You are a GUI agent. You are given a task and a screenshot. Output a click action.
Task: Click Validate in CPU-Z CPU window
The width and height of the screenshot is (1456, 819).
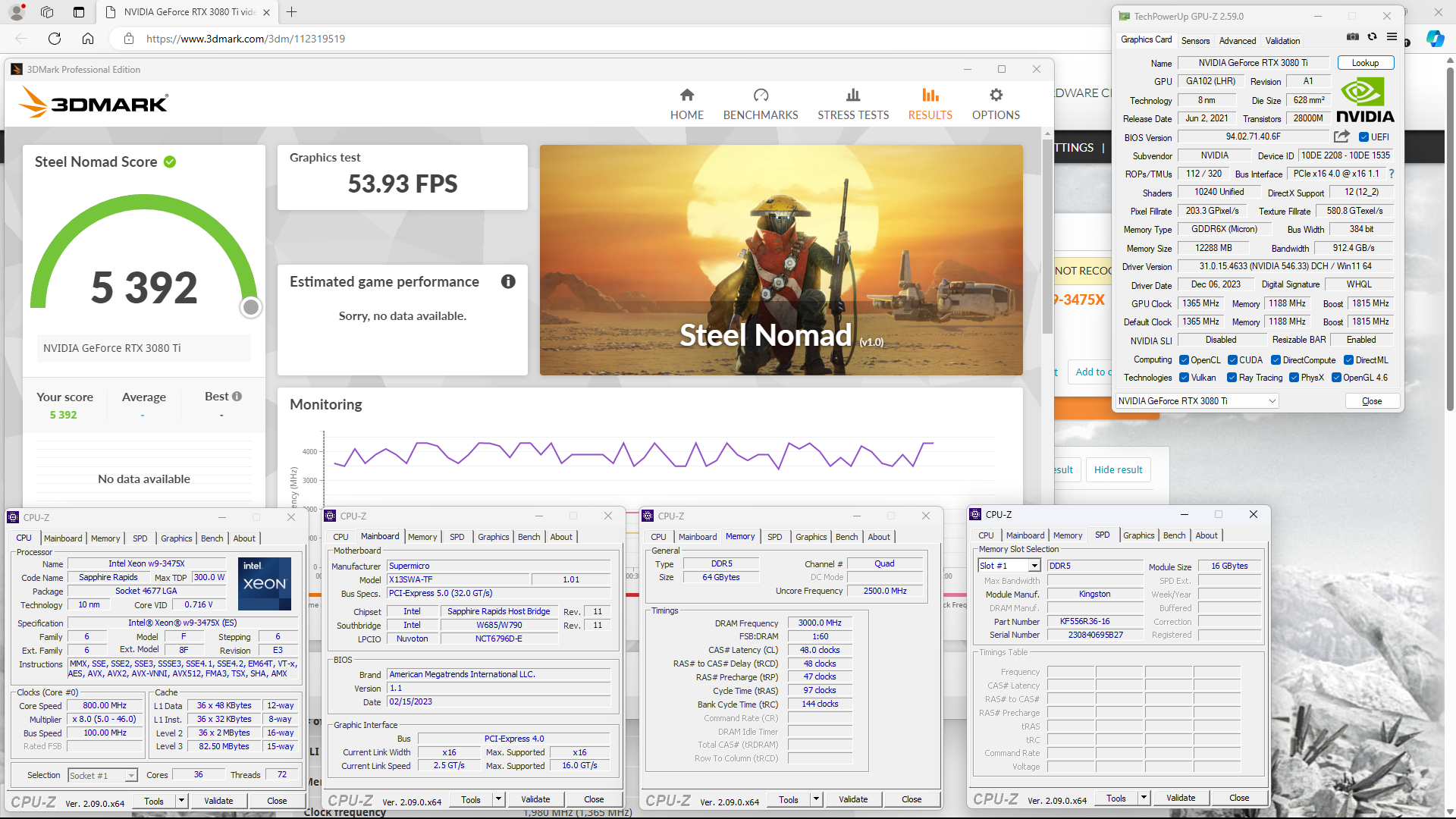(218, 801)
